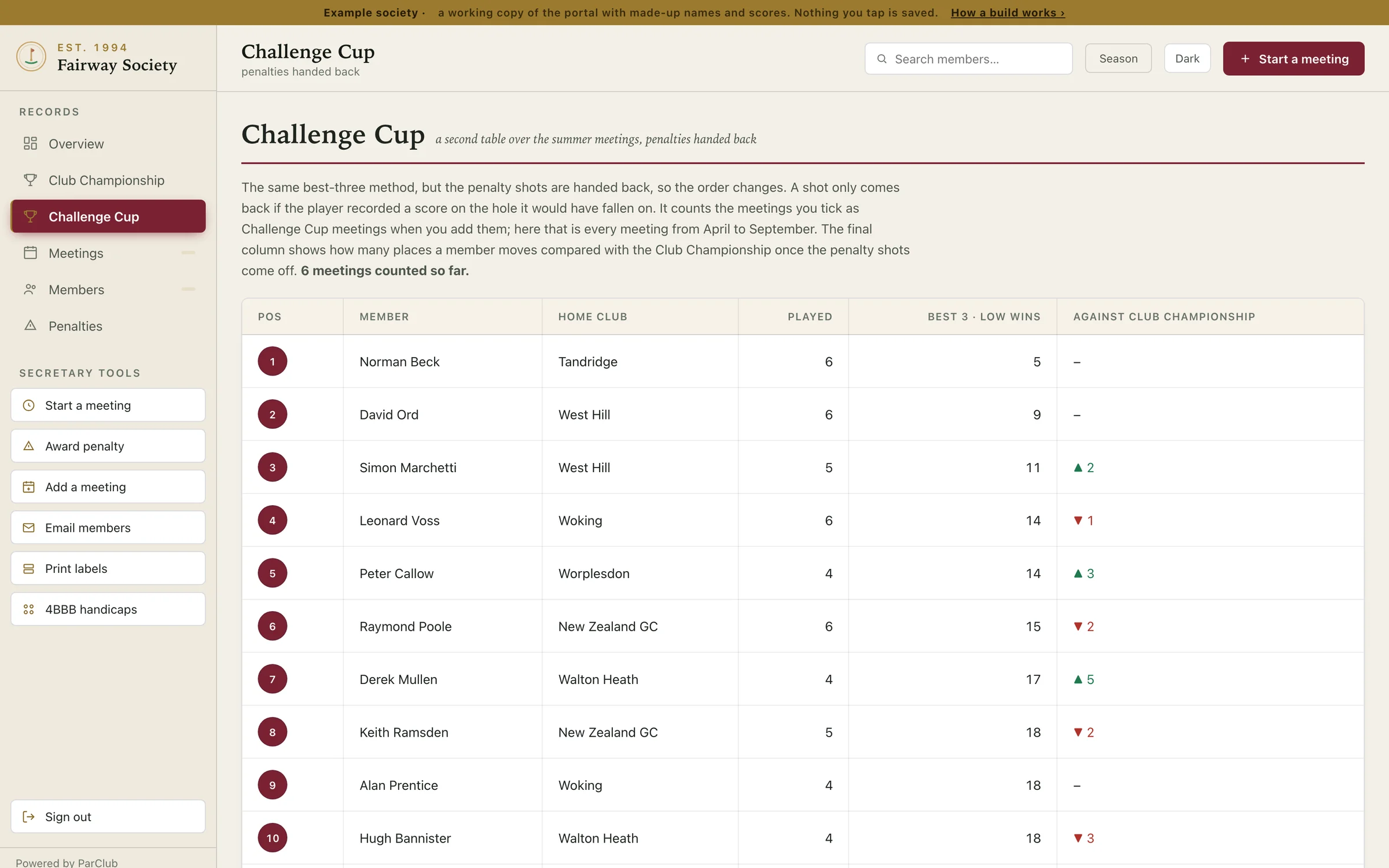Image resolution: width=1389 pixels, height=868 pixels.
Task: Click the Sign out button
Action: (108, 817)
